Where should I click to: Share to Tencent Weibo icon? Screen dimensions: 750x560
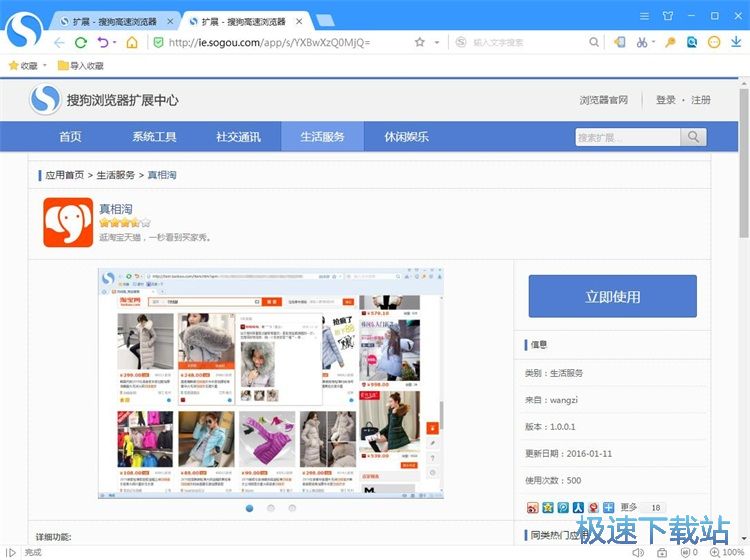(x=563, y=508)
